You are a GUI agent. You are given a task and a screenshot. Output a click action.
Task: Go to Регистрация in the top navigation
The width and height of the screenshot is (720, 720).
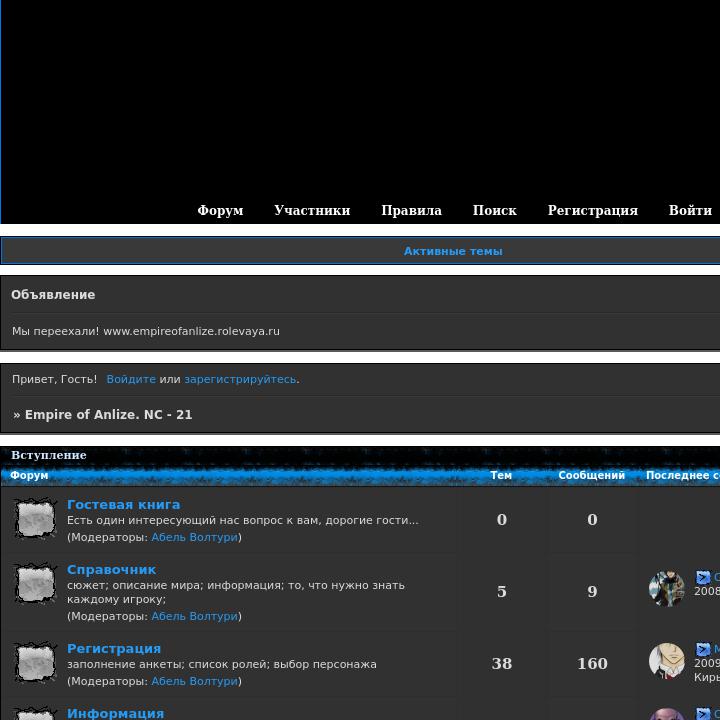click(x=592, y=210)
